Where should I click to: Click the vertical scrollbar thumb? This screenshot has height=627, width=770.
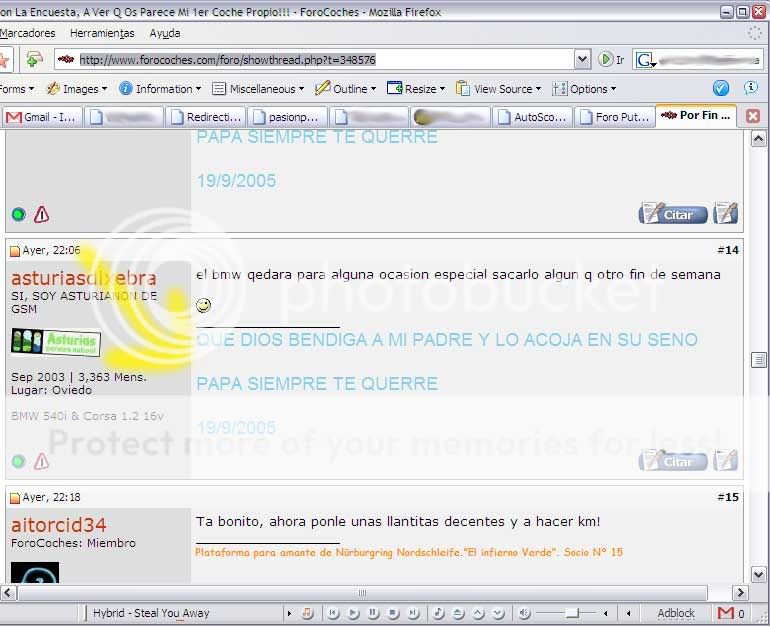[x=758, y=360]
